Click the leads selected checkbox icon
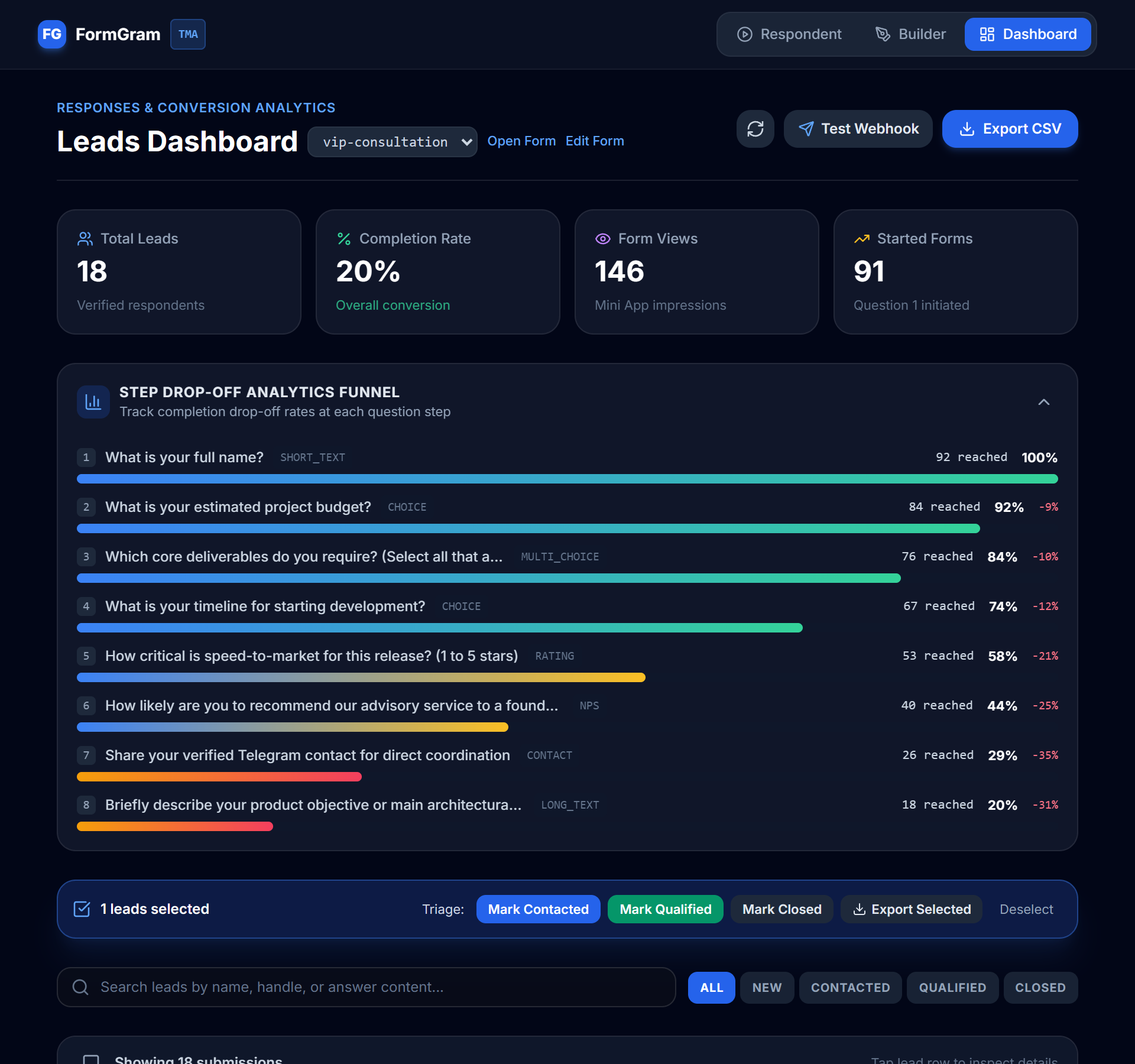The image size is (1135, 1064). [x=82, y=909]
